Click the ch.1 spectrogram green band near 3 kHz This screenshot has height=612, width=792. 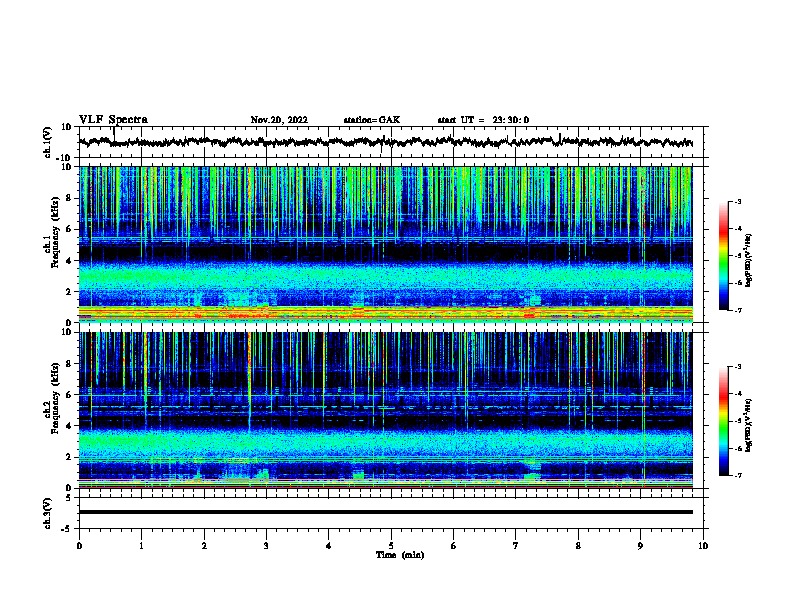[x=385, y=277]
